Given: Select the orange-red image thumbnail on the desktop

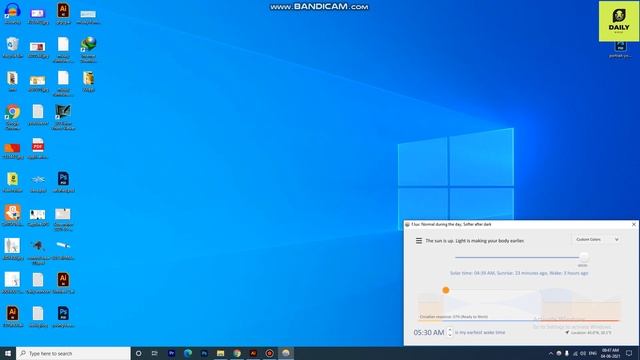Looking at the screenshot, I should click(12, 150).
